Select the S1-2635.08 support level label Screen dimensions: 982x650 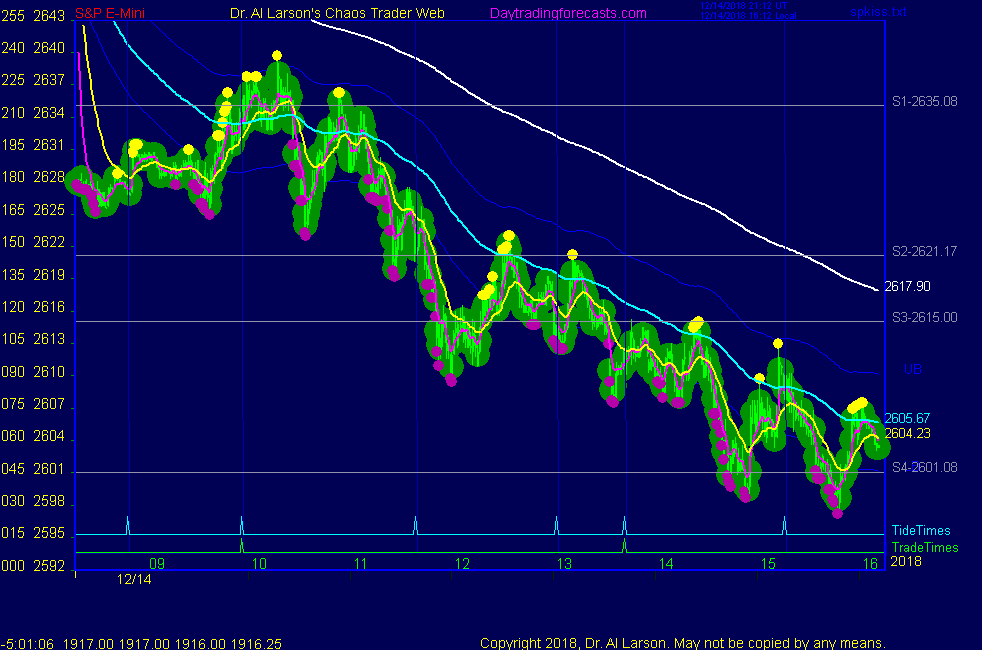click(924, 101)
